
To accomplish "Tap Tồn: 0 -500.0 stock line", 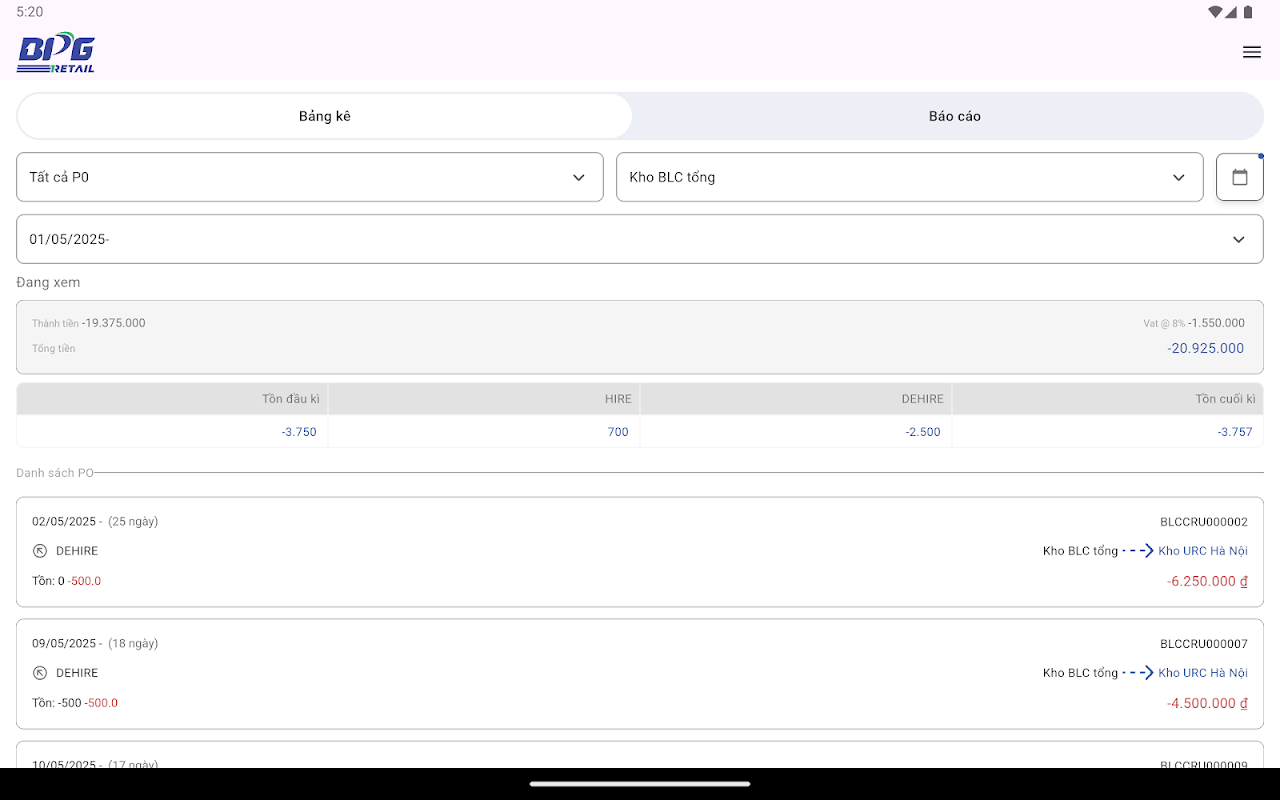I will [66, 581].
